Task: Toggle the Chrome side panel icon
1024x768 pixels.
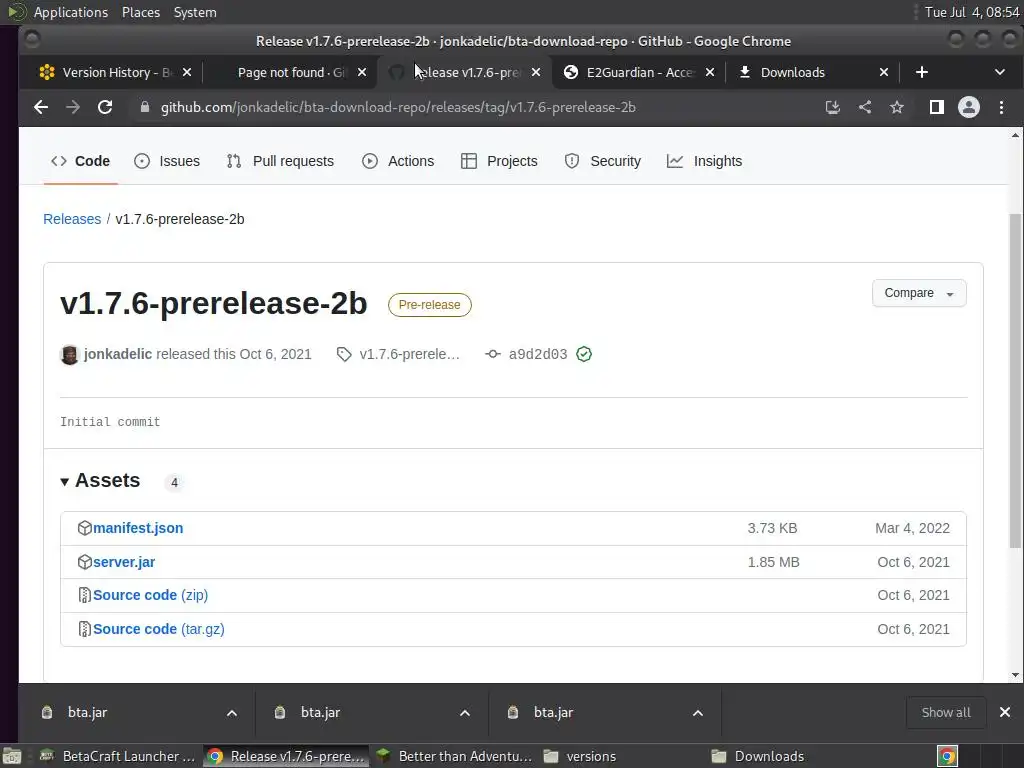Action: (x=936, y=107)
